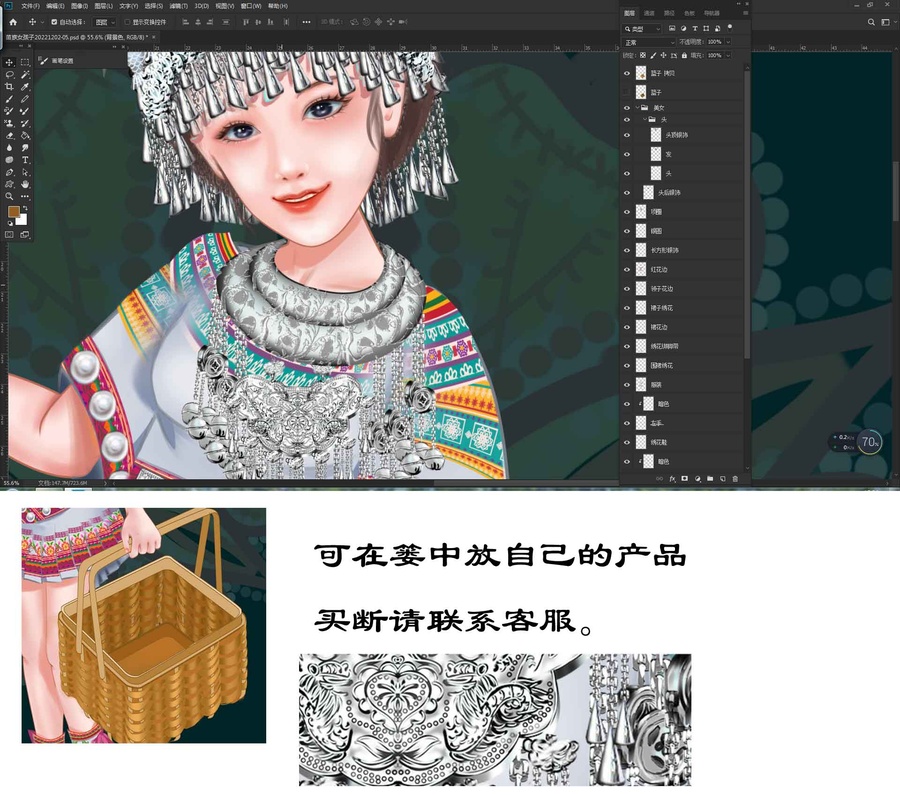Open the 文件(F) menu
This screenshot has height=795, width=900.
(30, 6)
